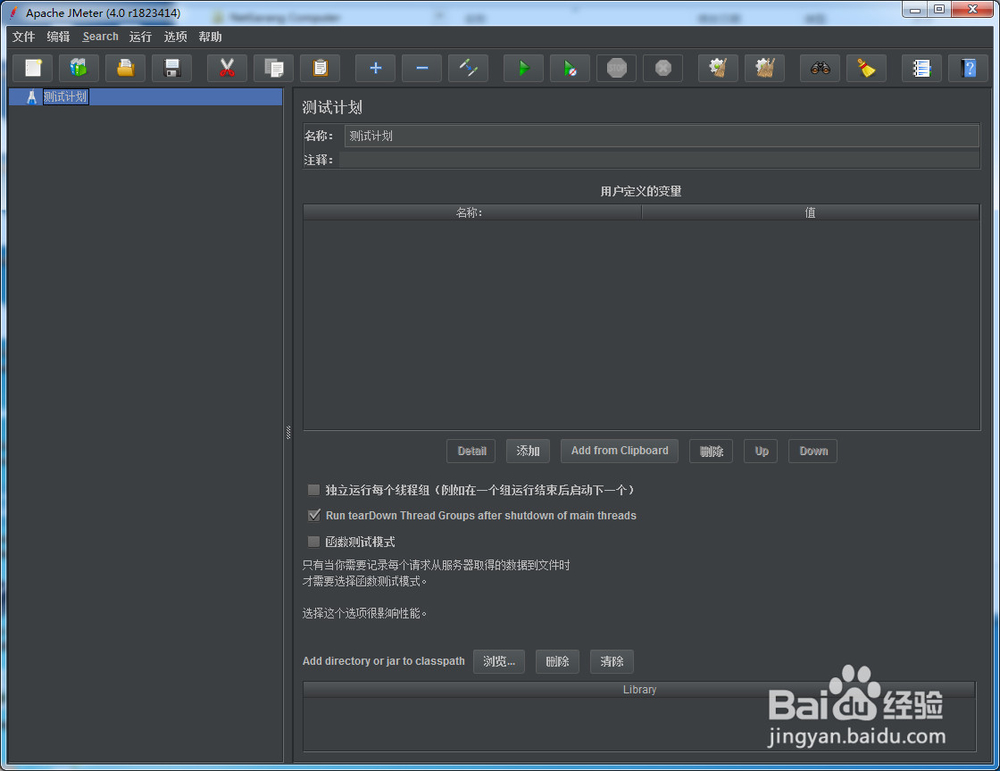This screenshot has height=771, width=1000.
Task: Open the Templates icon in toolbar
Action: click(79, 68)
